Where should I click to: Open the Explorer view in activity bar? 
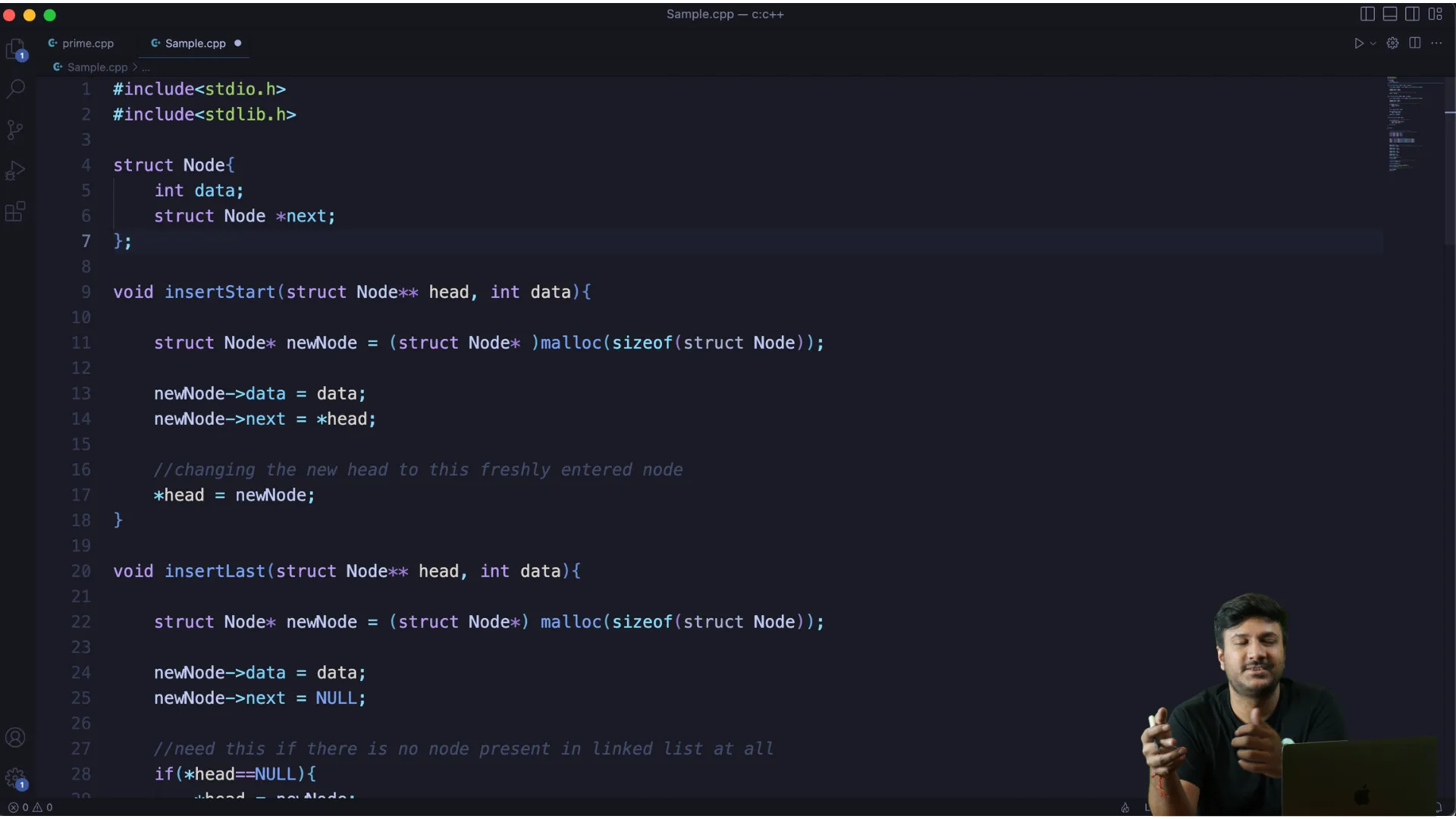15,49
